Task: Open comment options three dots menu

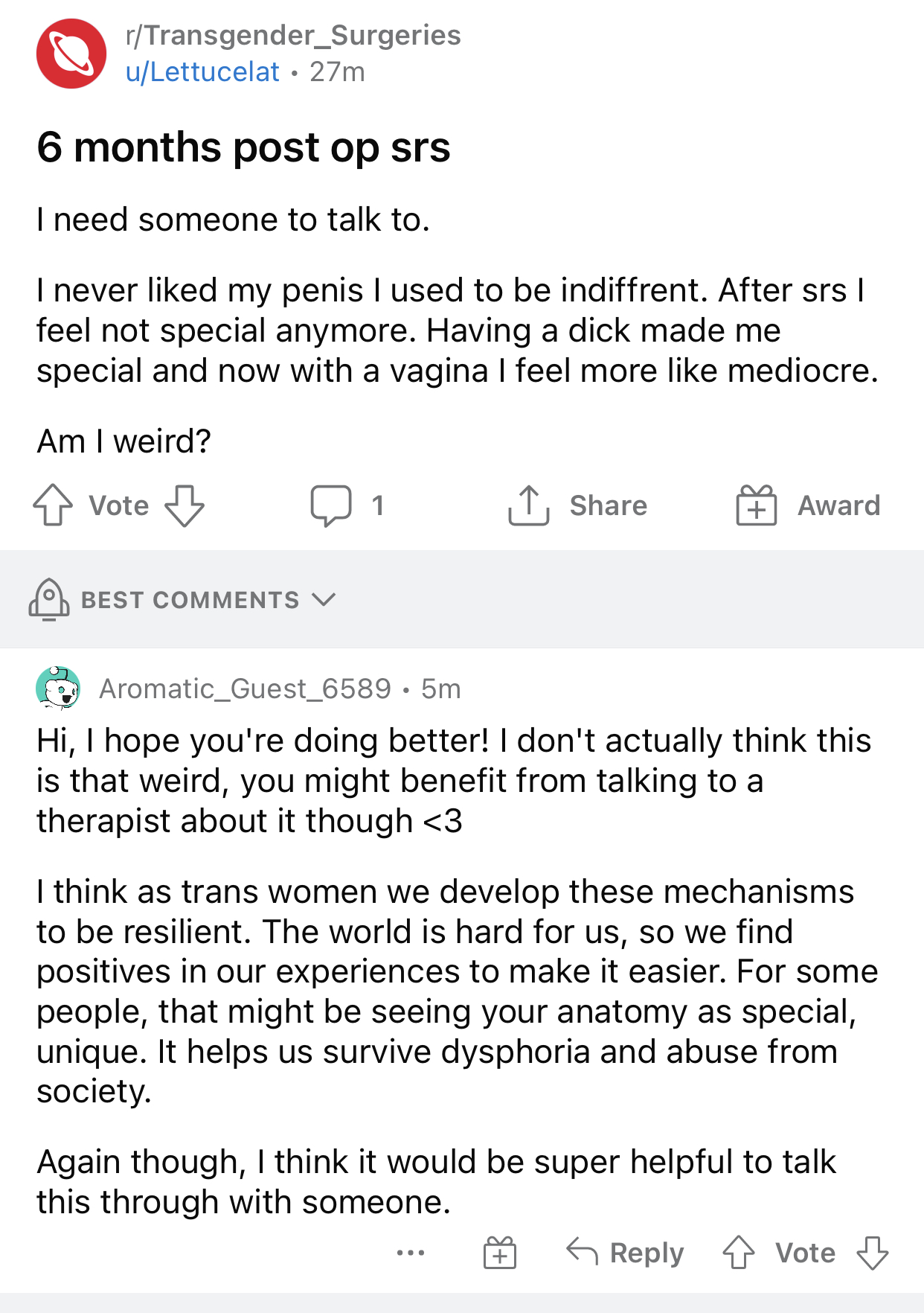Action: (411, 1253)
